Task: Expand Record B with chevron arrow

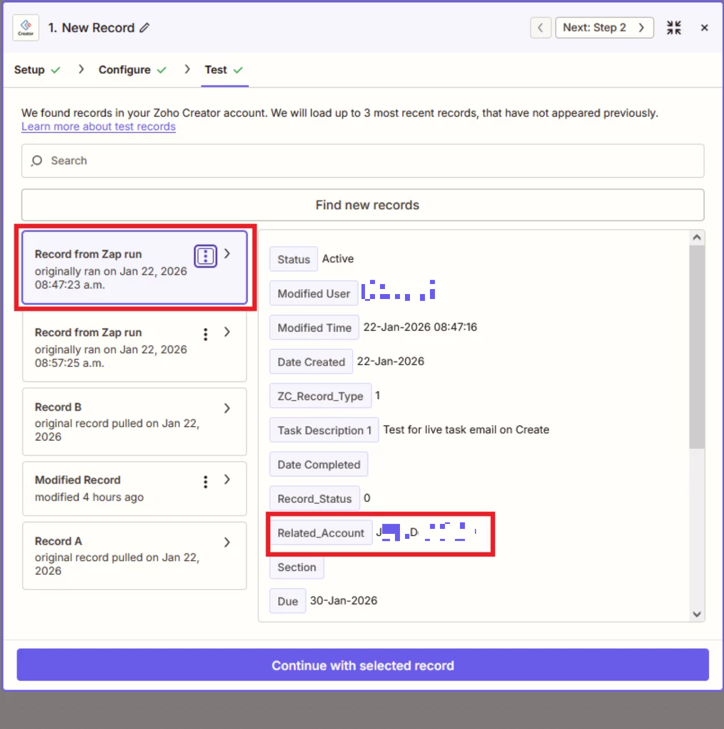Action: click(227, 408)
